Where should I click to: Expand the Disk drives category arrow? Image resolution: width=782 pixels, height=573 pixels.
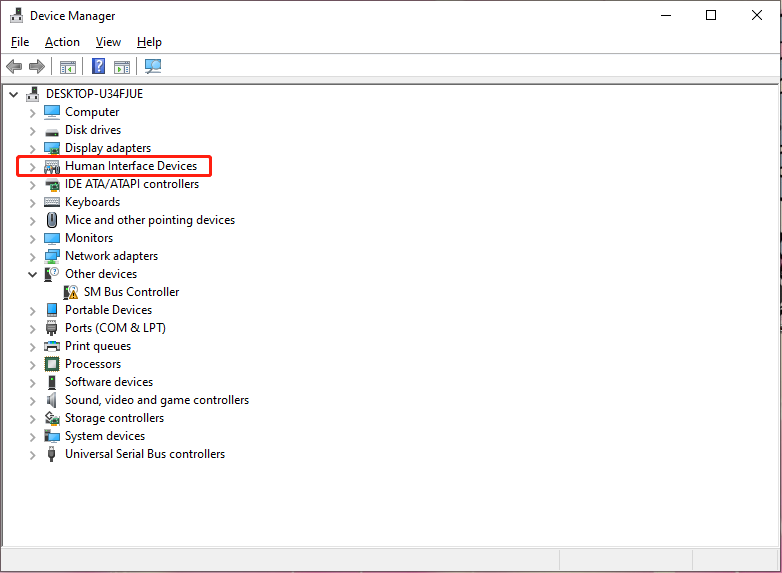point(32,131)
